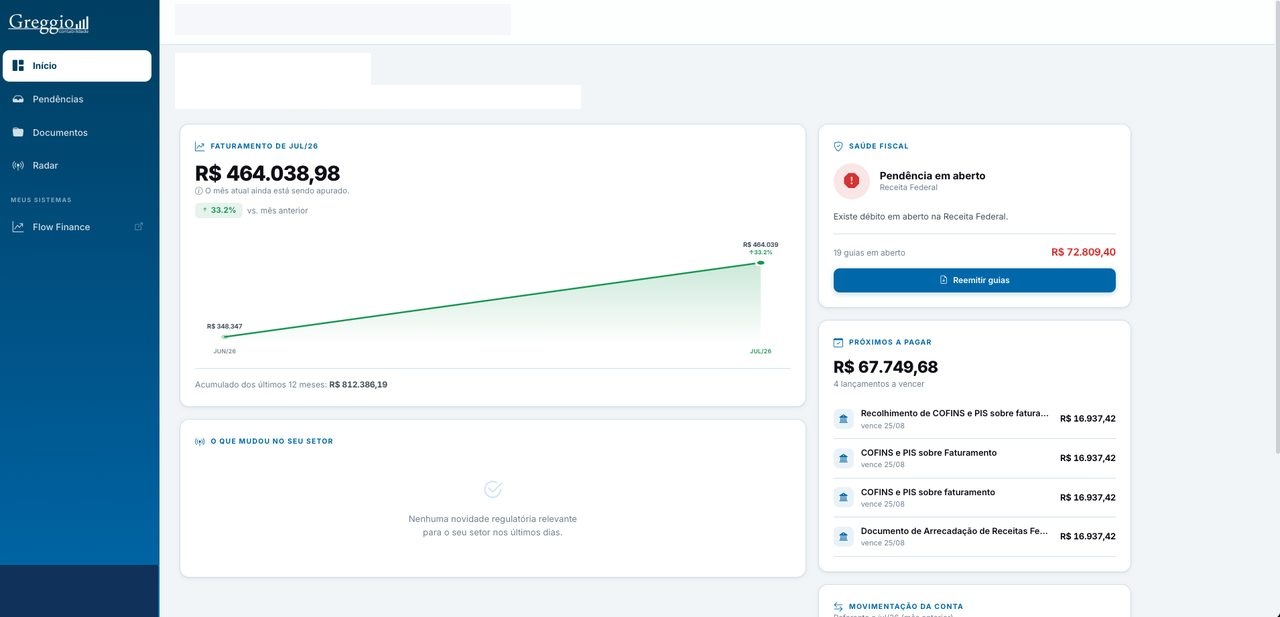Click bank icon for Recolhimento de COFINS row

click(x=844, y=418)
